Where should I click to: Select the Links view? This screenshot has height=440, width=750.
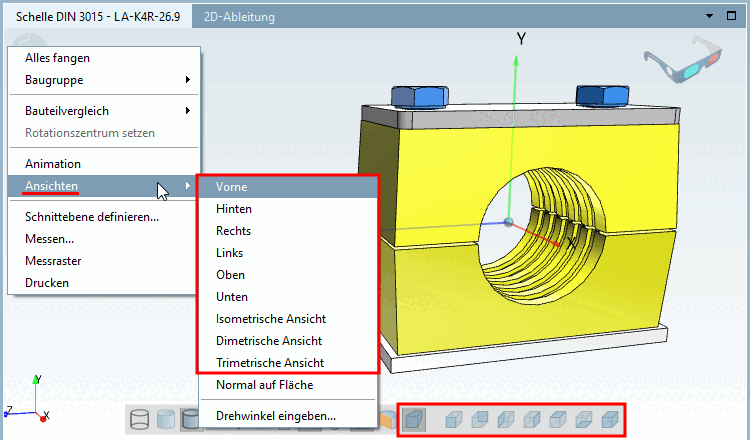[x=288, y=253]
